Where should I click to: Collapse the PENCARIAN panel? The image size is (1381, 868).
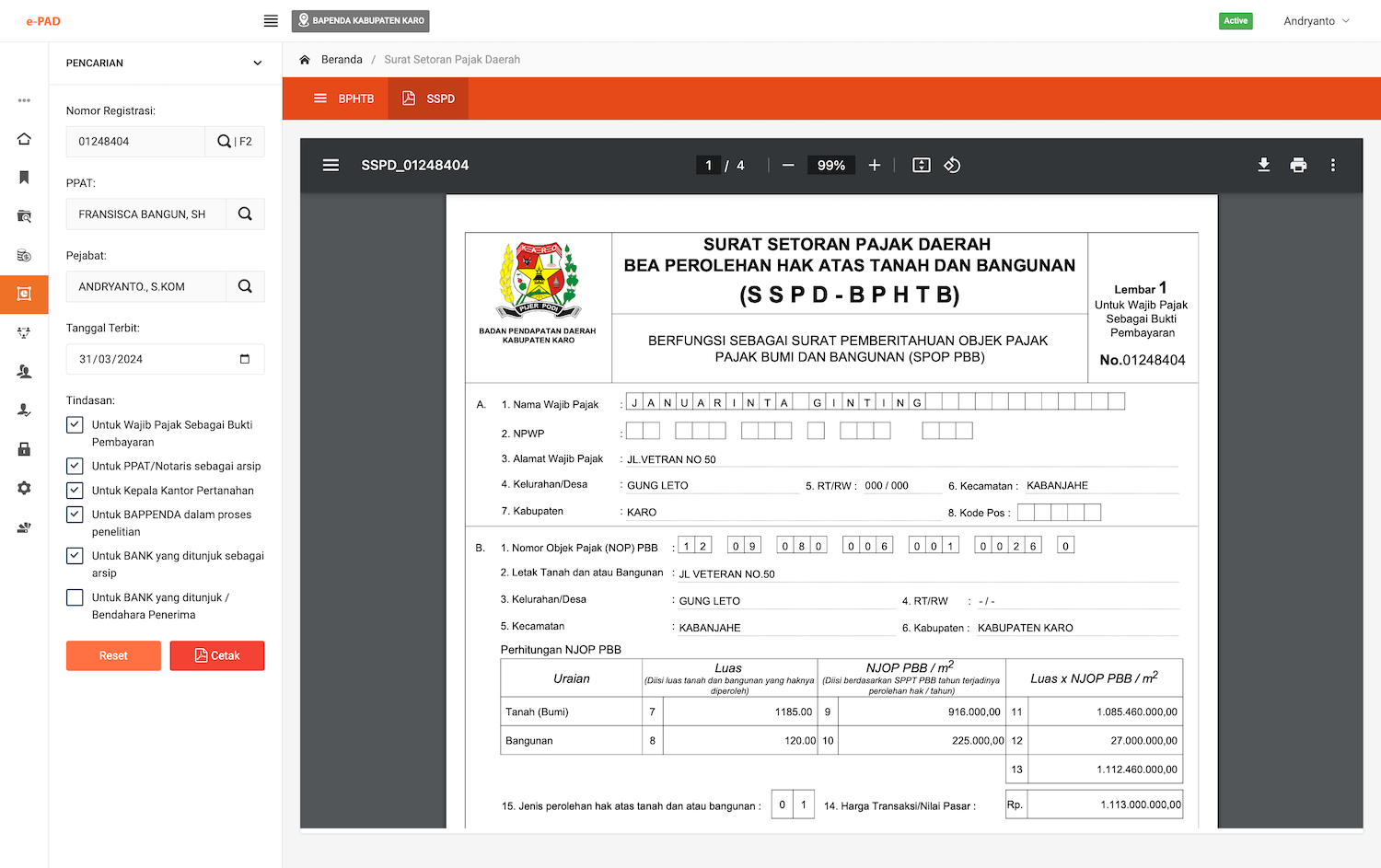click(257, 64)
